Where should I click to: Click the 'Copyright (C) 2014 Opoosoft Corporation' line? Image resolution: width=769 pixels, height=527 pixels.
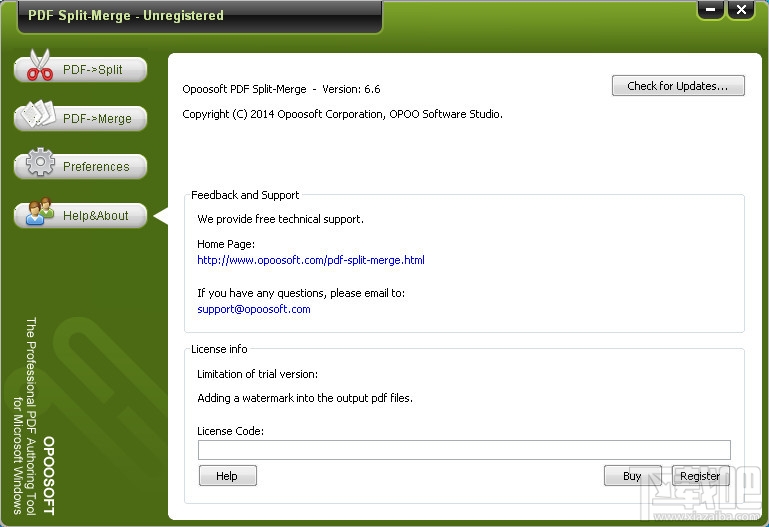pos(342,114)
